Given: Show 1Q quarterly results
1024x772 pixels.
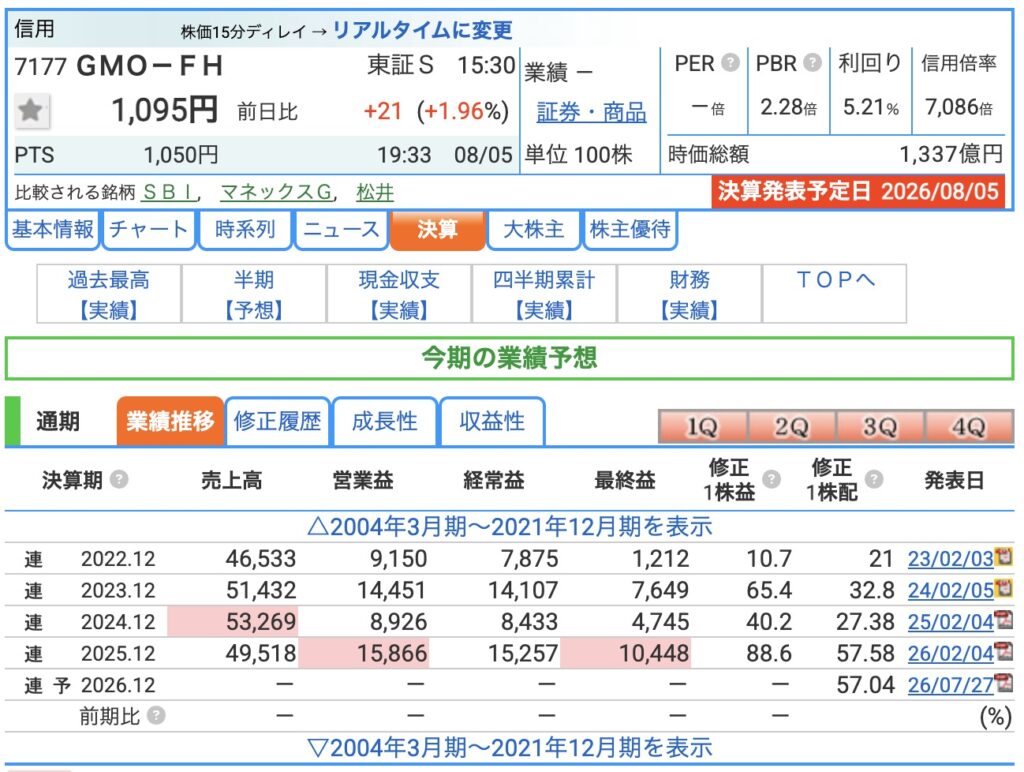Looking at the screenshot, I should tap(703, 426).
